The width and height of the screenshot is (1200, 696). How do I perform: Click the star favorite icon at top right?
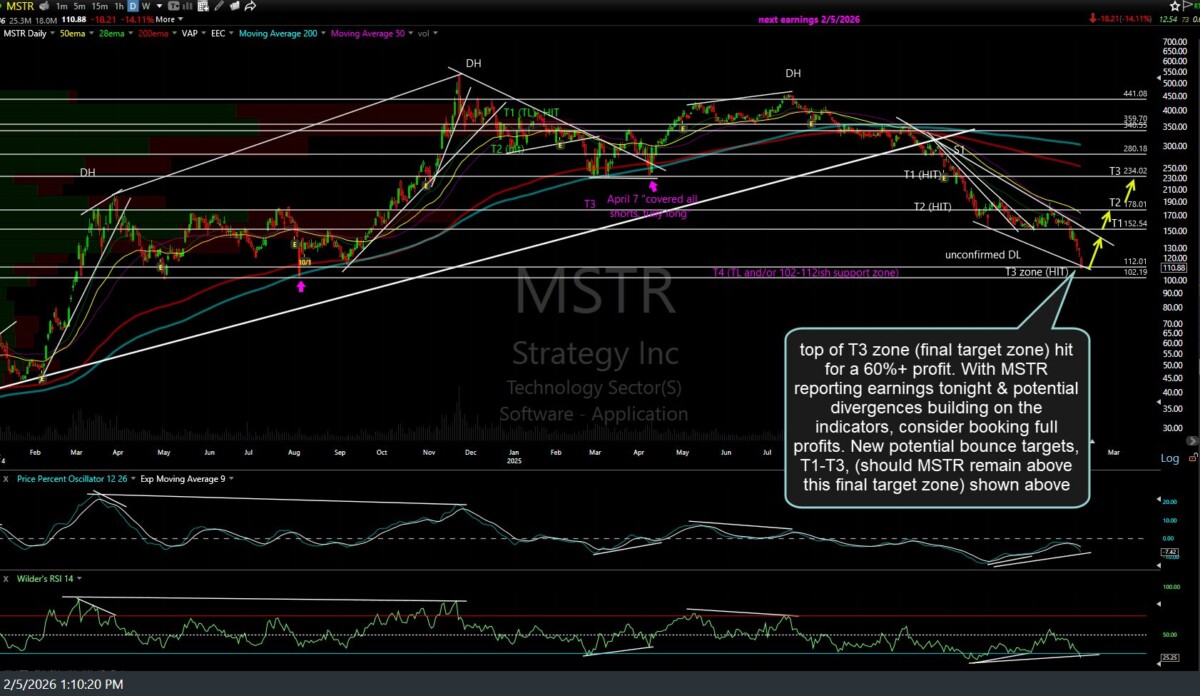(1177, 6)
